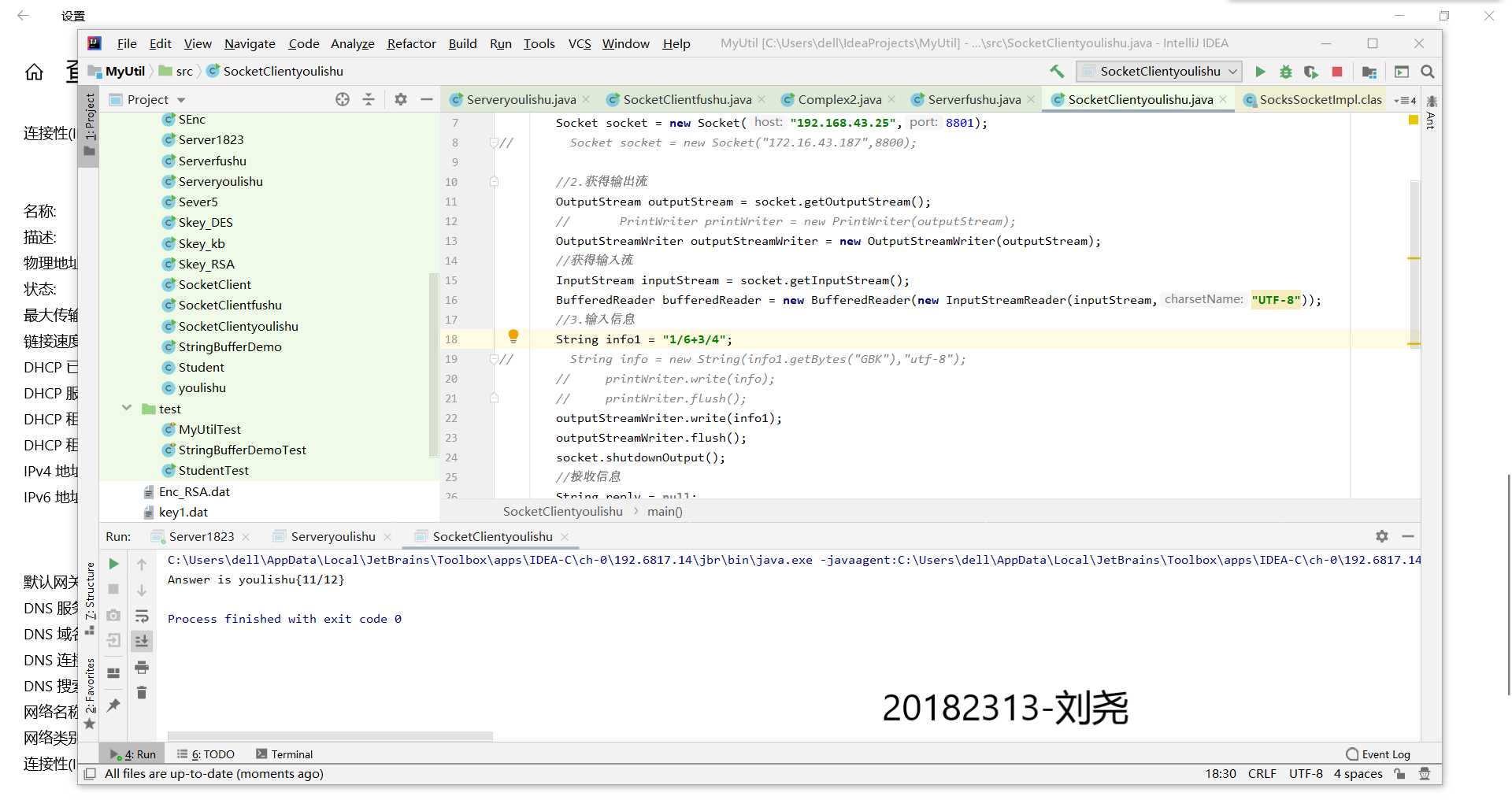Toggle read-only lock icon in status bar

tap(1399, 774)
